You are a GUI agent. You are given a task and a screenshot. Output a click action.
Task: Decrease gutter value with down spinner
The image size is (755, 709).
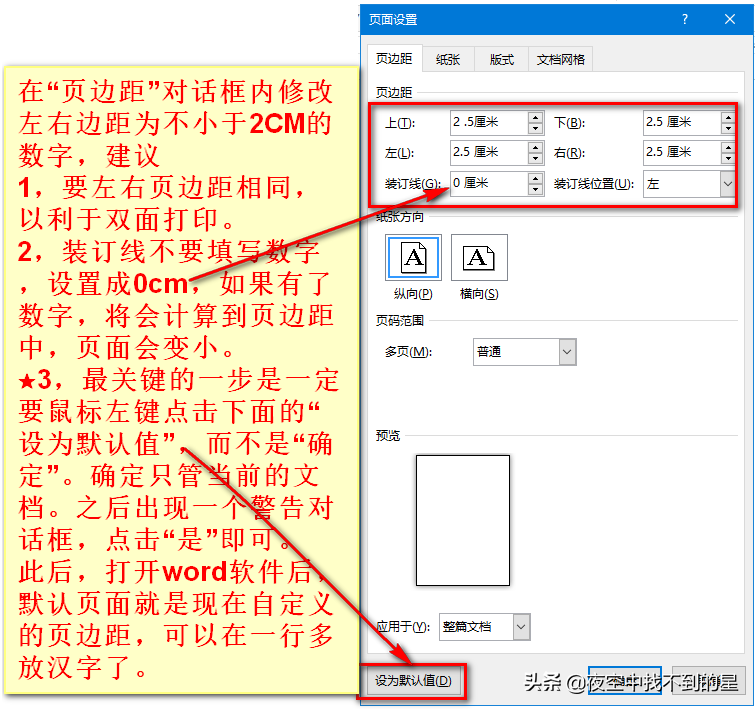535,190
